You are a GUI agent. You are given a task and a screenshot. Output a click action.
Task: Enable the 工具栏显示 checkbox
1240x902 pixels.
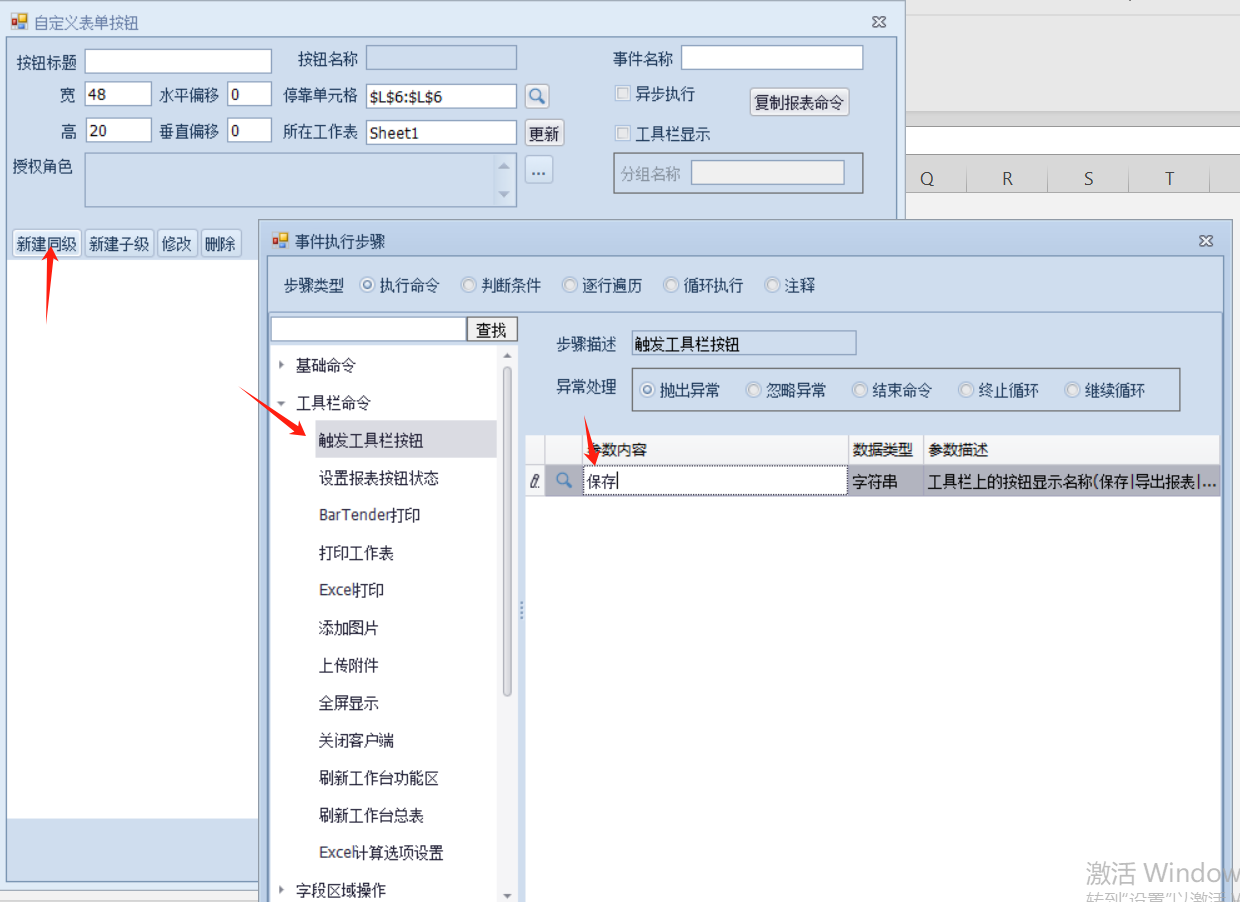pyautogui.click(x=623, y=133)
